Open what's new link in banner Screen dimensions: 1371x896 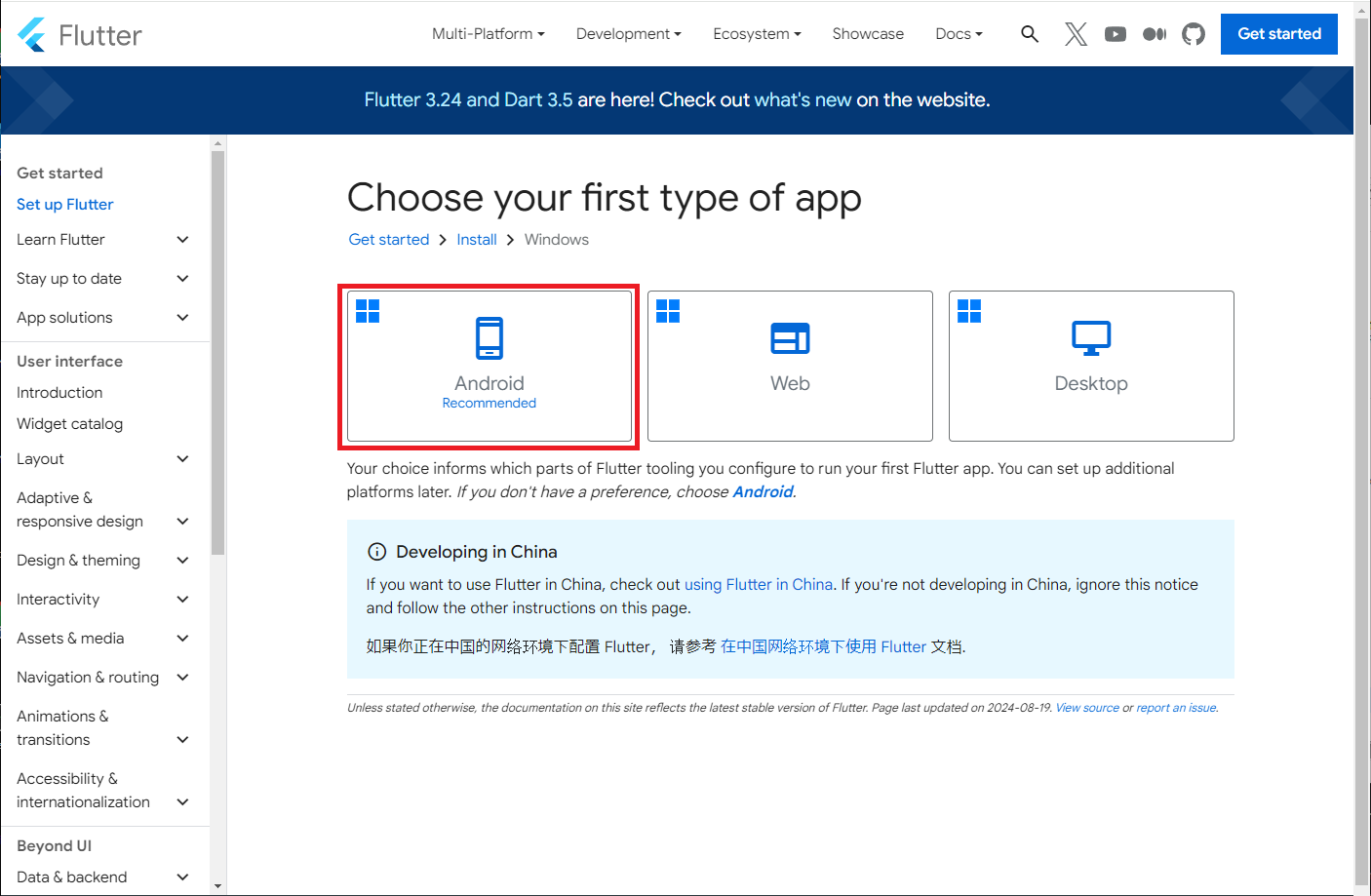pos(803,100)
